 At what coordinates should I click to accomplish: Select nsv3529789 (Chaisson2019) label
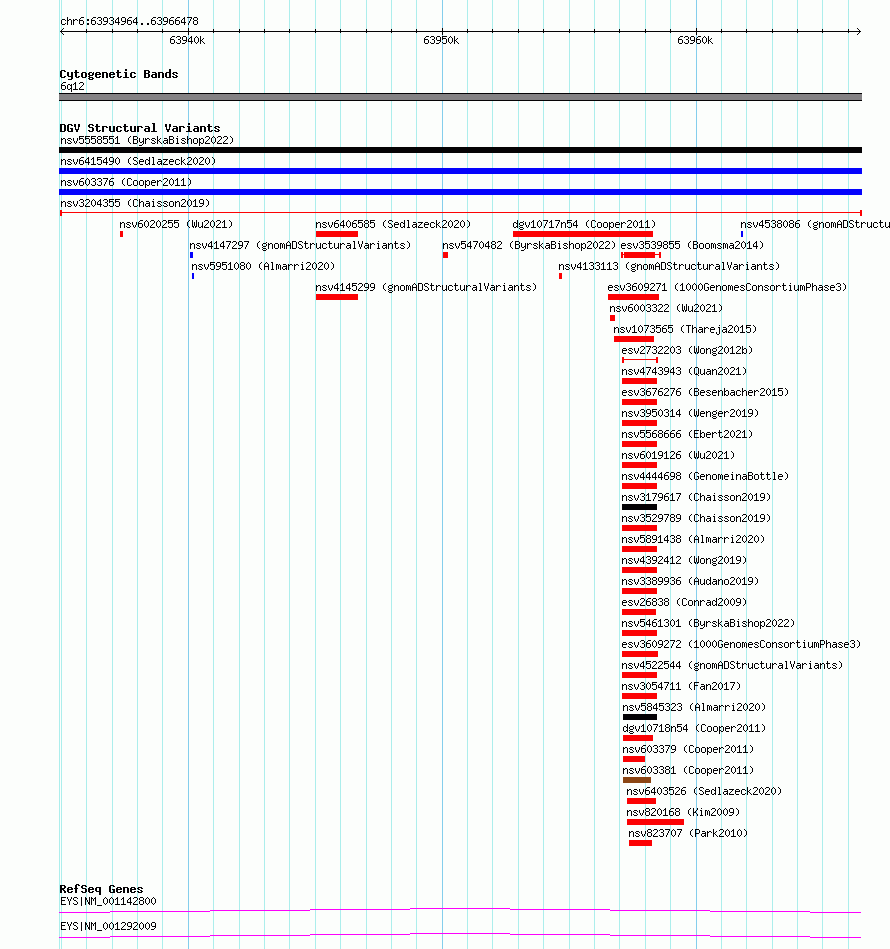696,518
